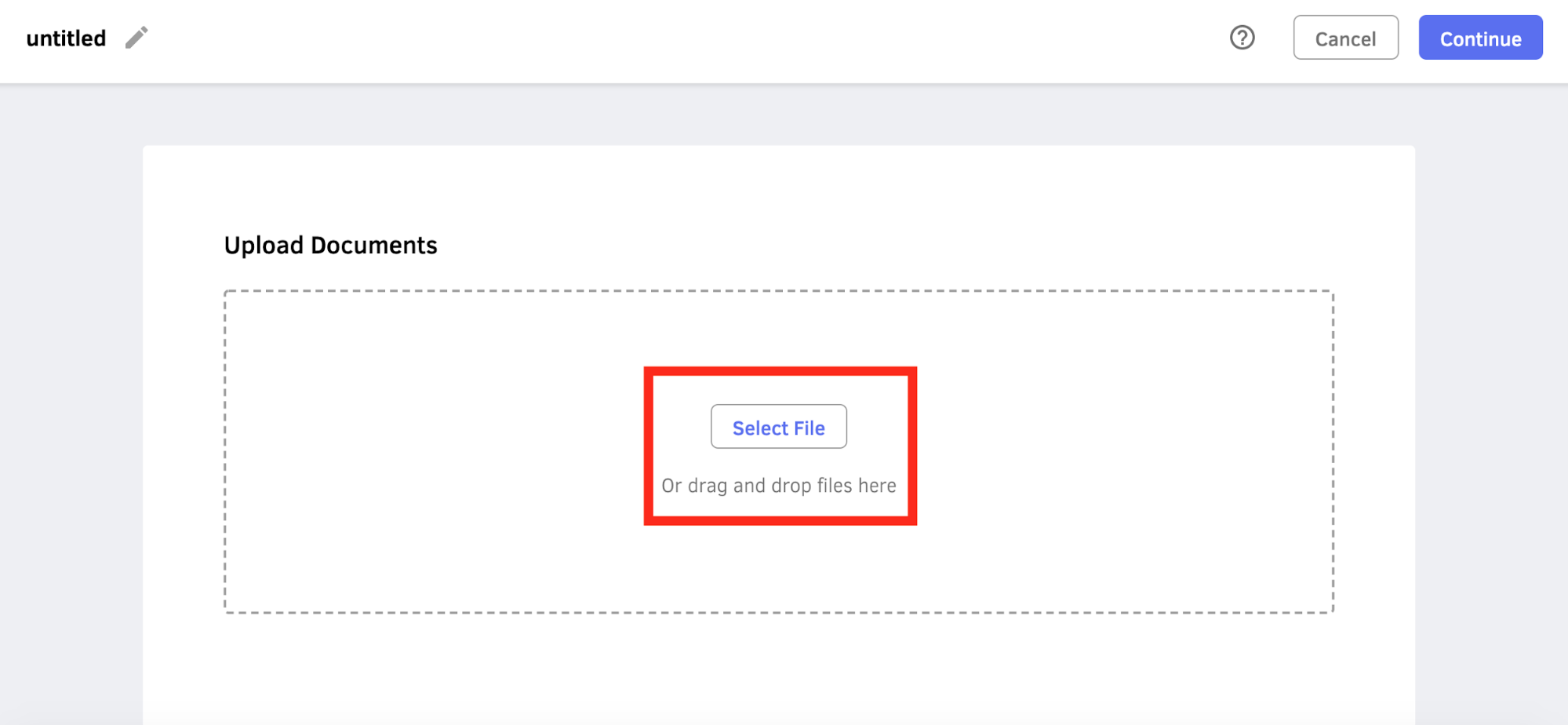Open help via the question mark icon

pyautogui.click(x=1242, y=38)
